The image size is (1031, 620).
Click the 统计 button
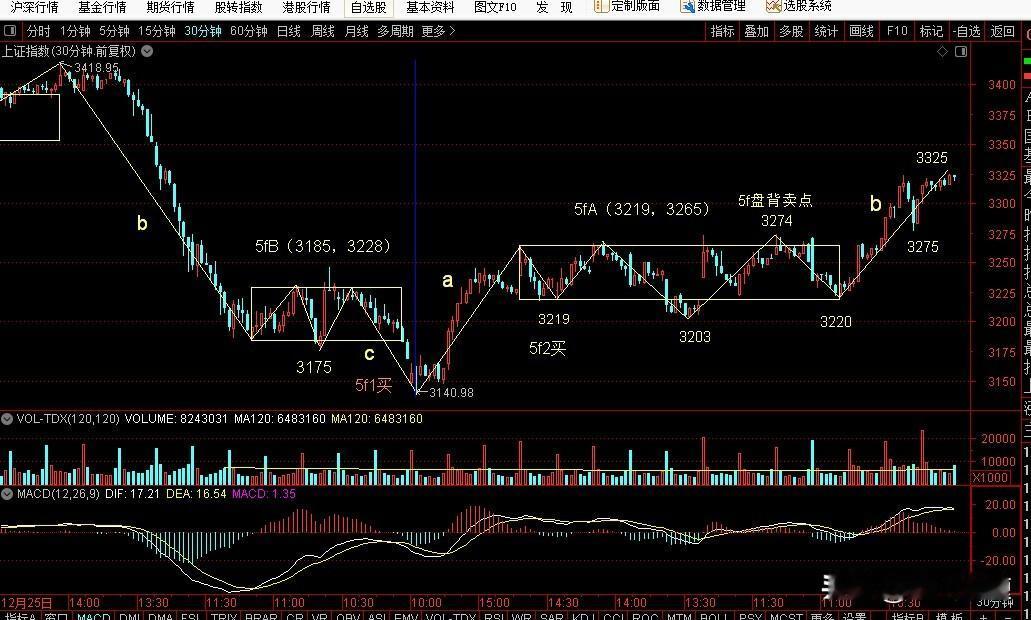(826, 31)
